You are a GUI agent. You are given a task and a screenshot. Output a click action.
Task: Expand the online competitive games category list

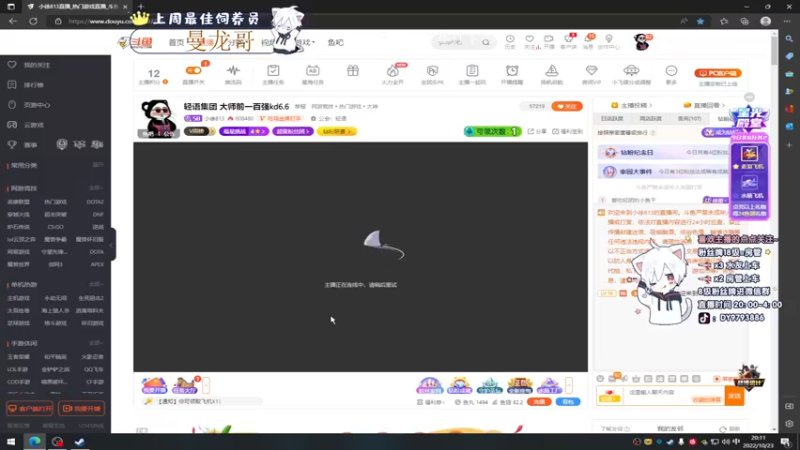click(x=96, y=188)
